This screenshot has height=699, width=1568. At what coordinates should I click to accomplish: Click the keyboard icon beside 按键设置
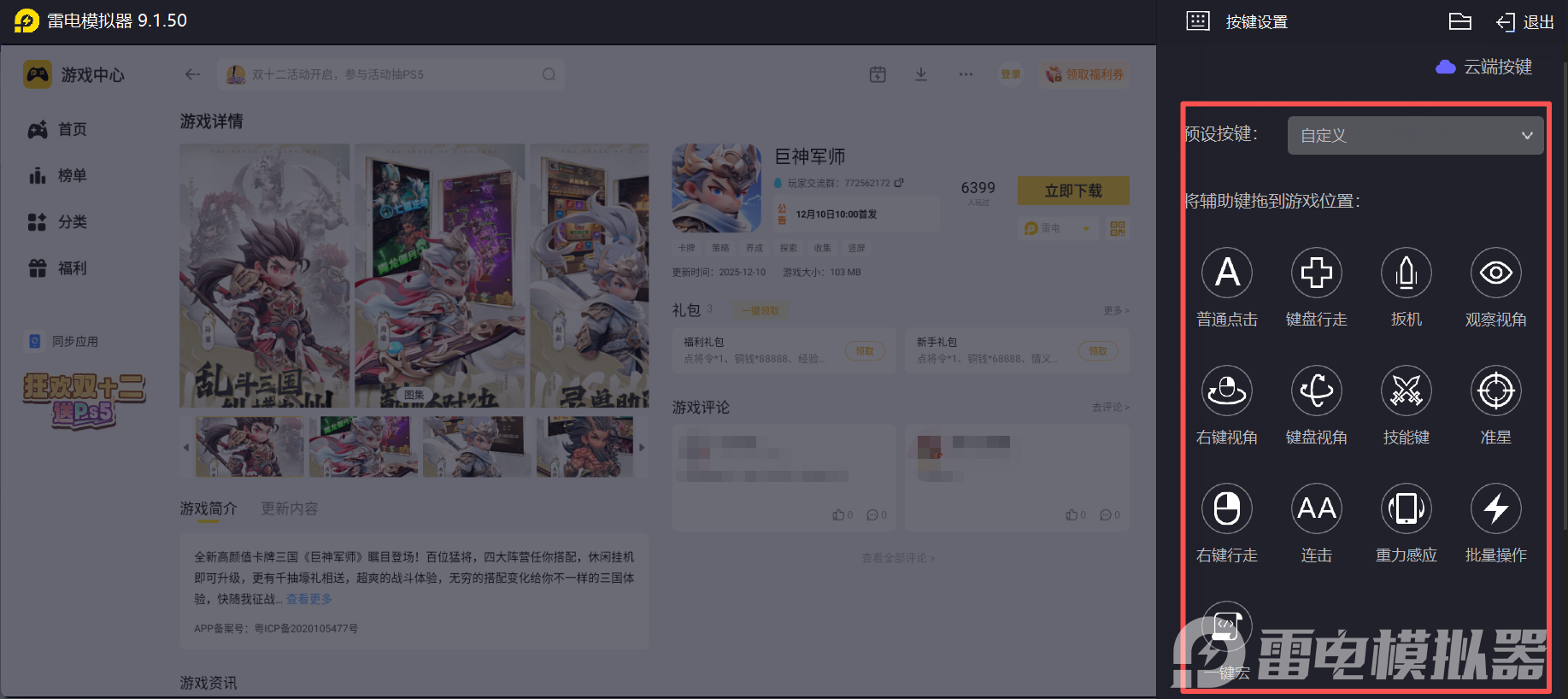[1198, 21]
